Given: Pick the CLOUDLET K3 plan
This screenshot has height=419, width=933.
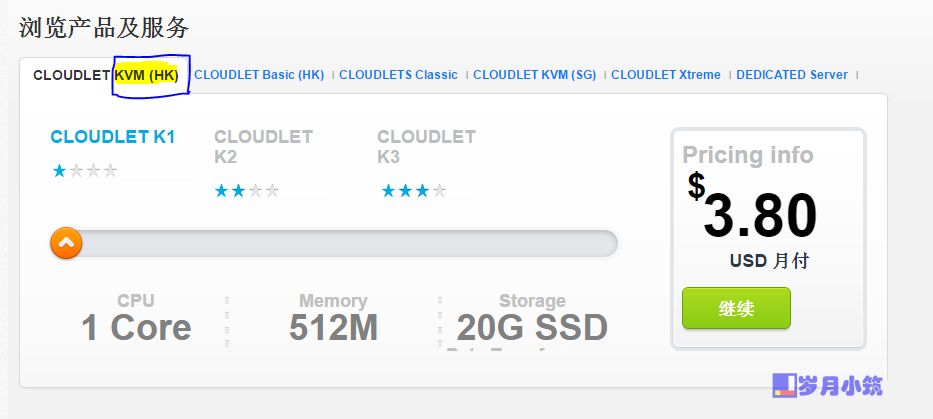Looking at the screenshot, I should (x=426, y=146).
